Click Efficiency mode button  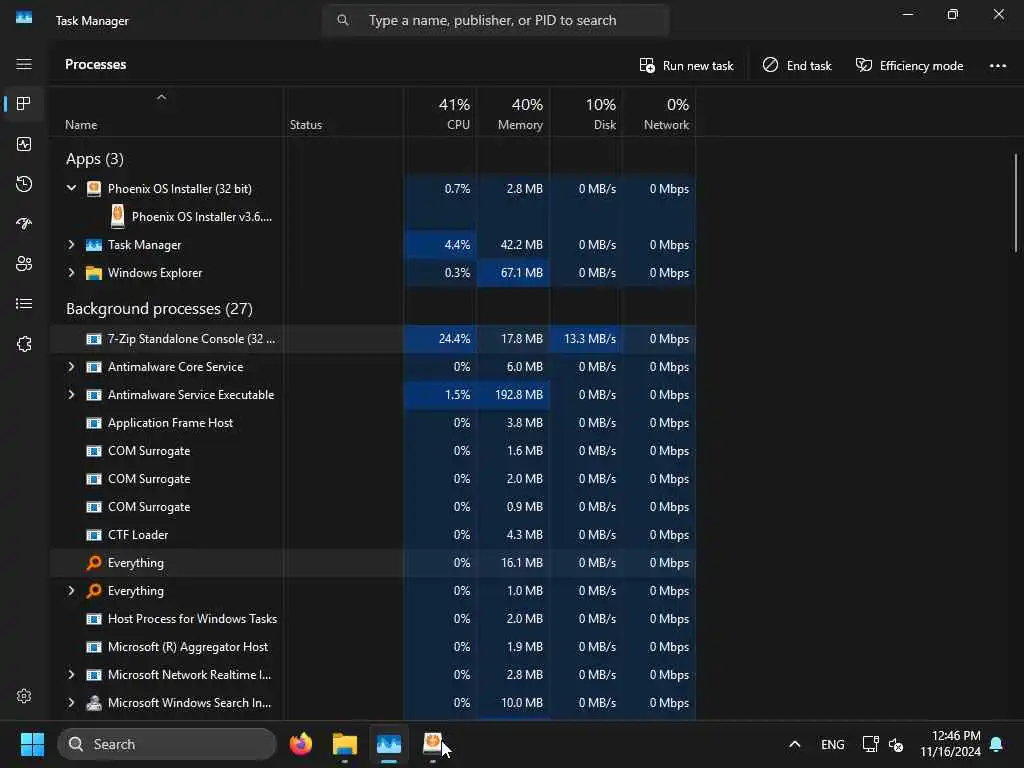pyautogui.click(x=910, y=65)
